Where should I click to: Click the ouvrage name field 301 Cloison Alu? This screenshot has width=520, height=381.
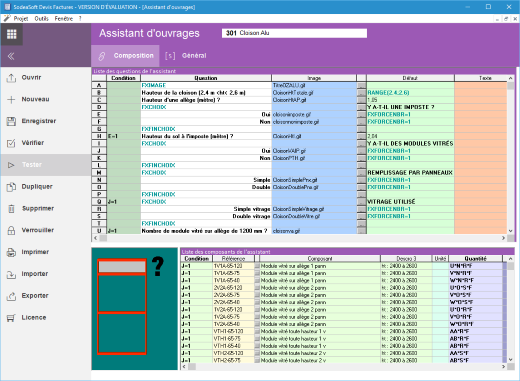[x=294, y=33]
